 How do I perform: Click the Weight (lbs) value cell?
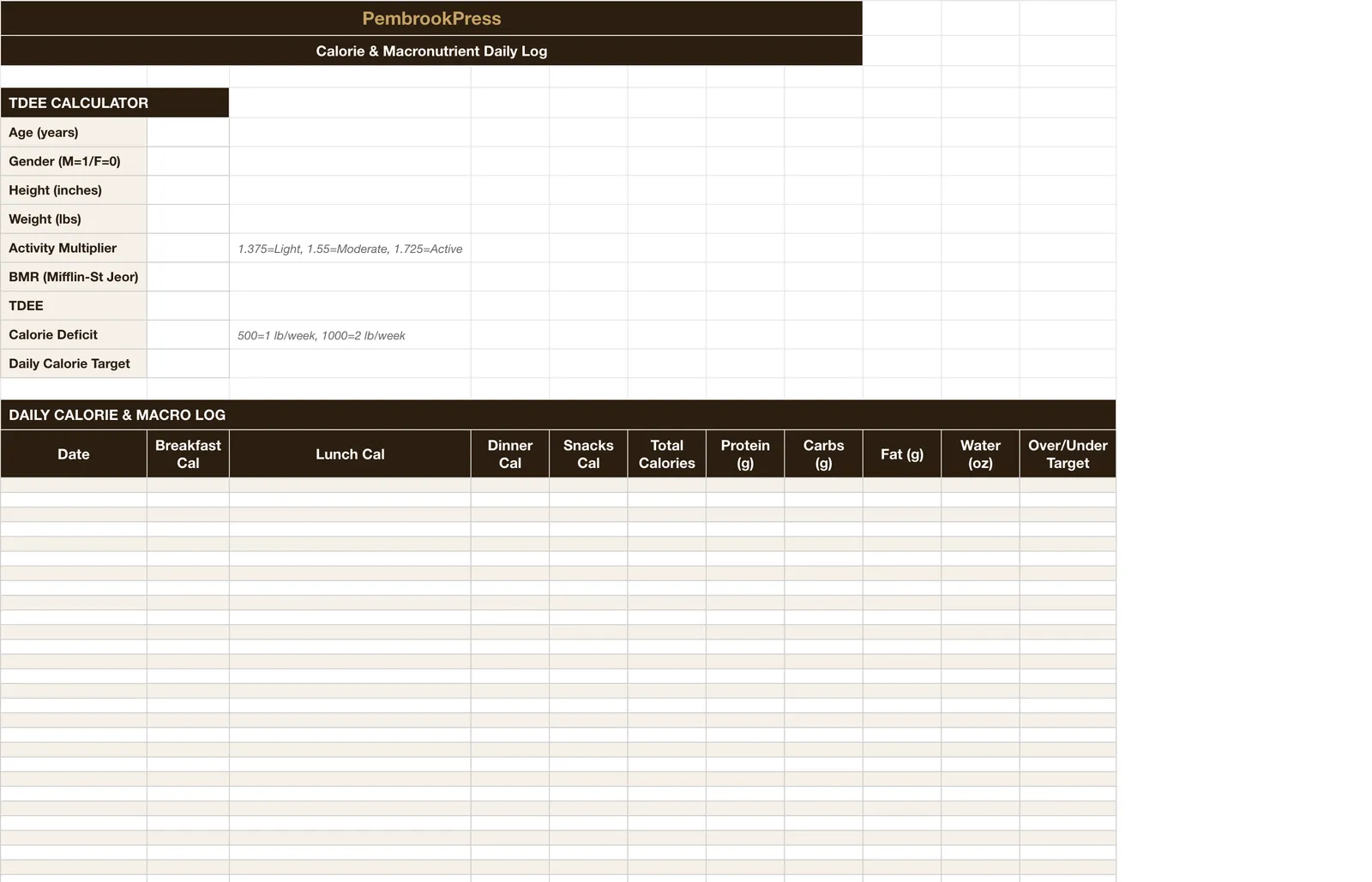click(x=188, y=219)
